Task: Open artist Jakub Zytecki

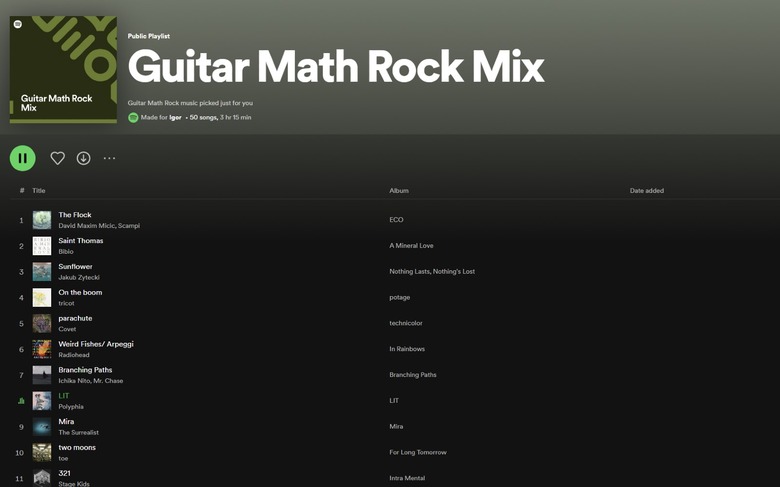Action: (x=79, y=277)
